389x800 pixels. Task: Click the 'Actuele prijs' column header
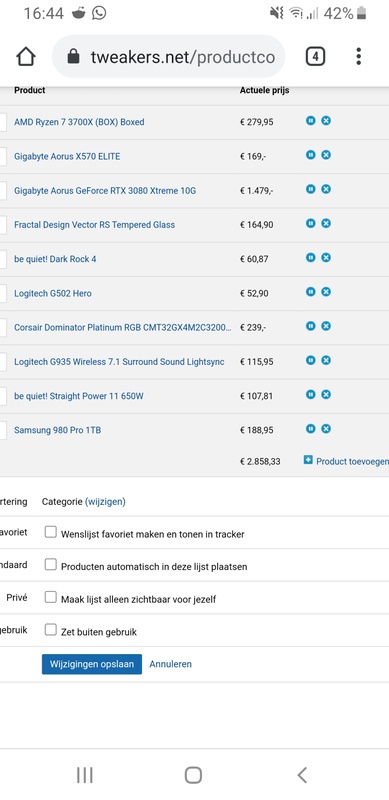click(264, 90)
